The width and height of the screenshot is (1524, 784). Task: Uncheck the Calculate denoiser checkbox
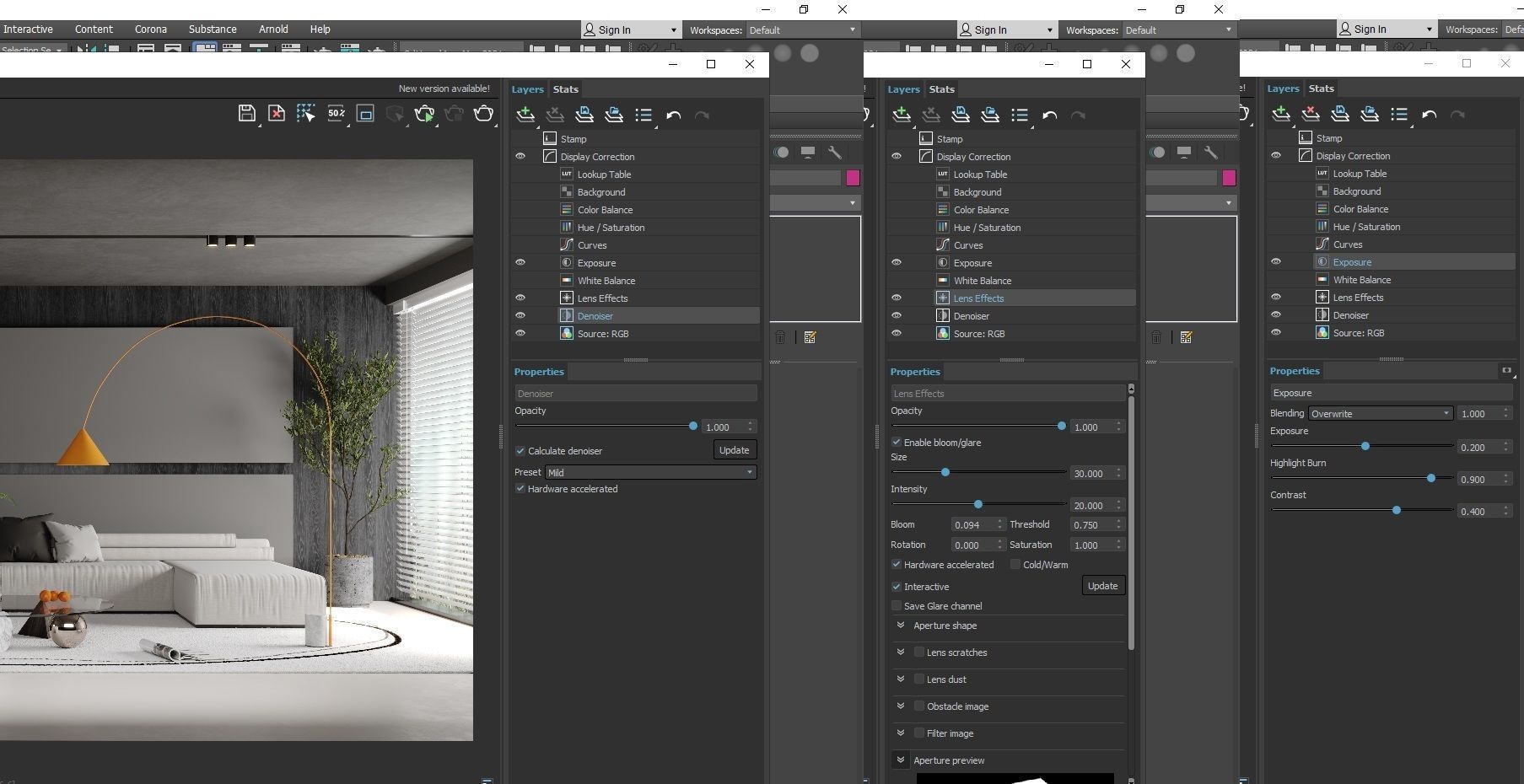coord(520,451)
